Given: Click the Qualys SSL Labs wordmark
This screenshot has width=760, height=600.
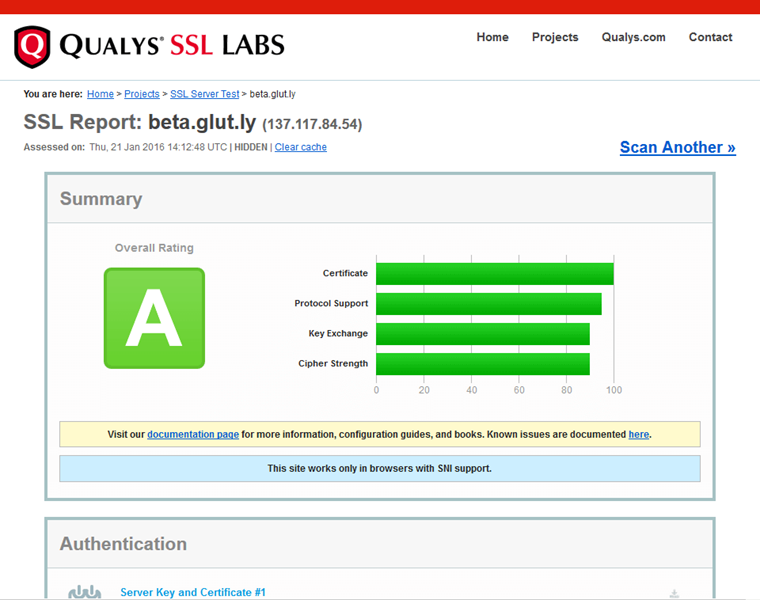Looking at the screenshot, I should click(172, 46).
